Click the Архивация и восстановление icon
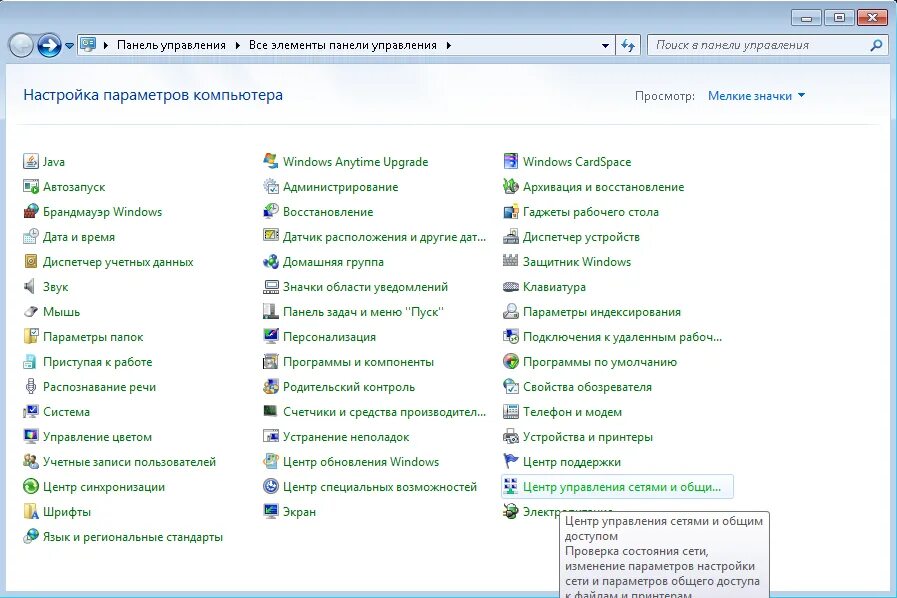Image resolution: width=897 pixels, height=598 pixels. click(x=511, y=187)
